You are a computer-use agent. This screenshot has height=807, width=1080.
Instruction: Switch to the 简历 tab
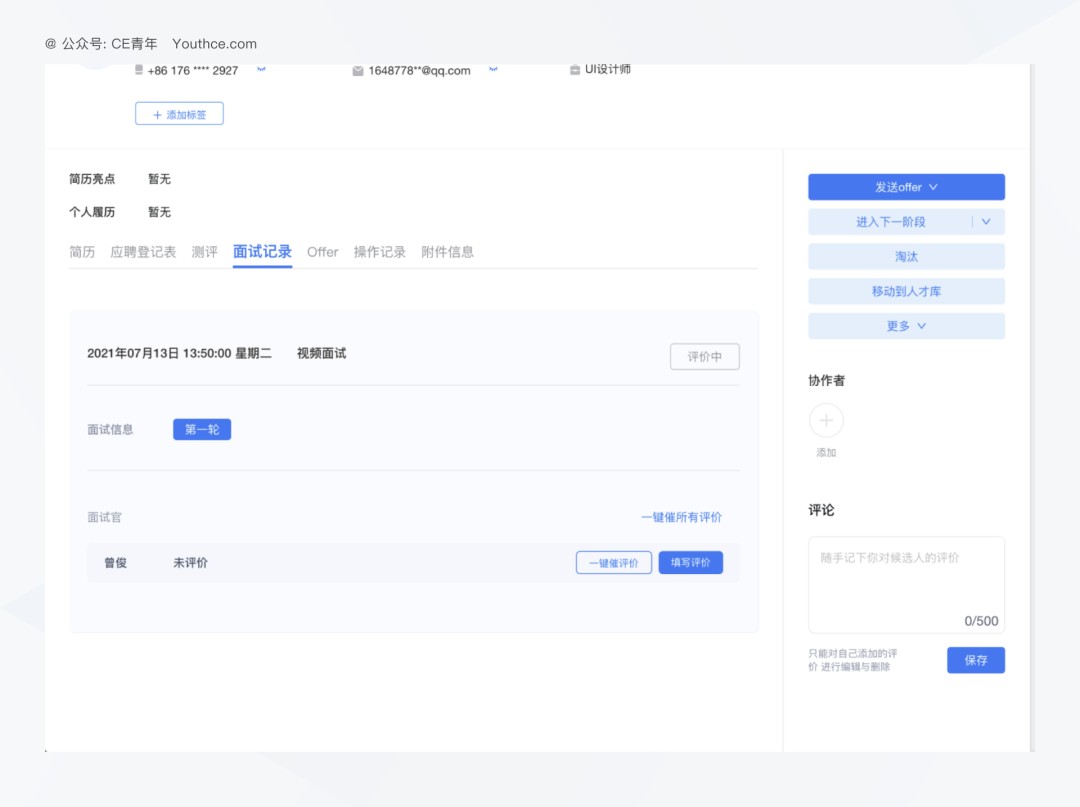pyautogui.click(x=82, y=252)
